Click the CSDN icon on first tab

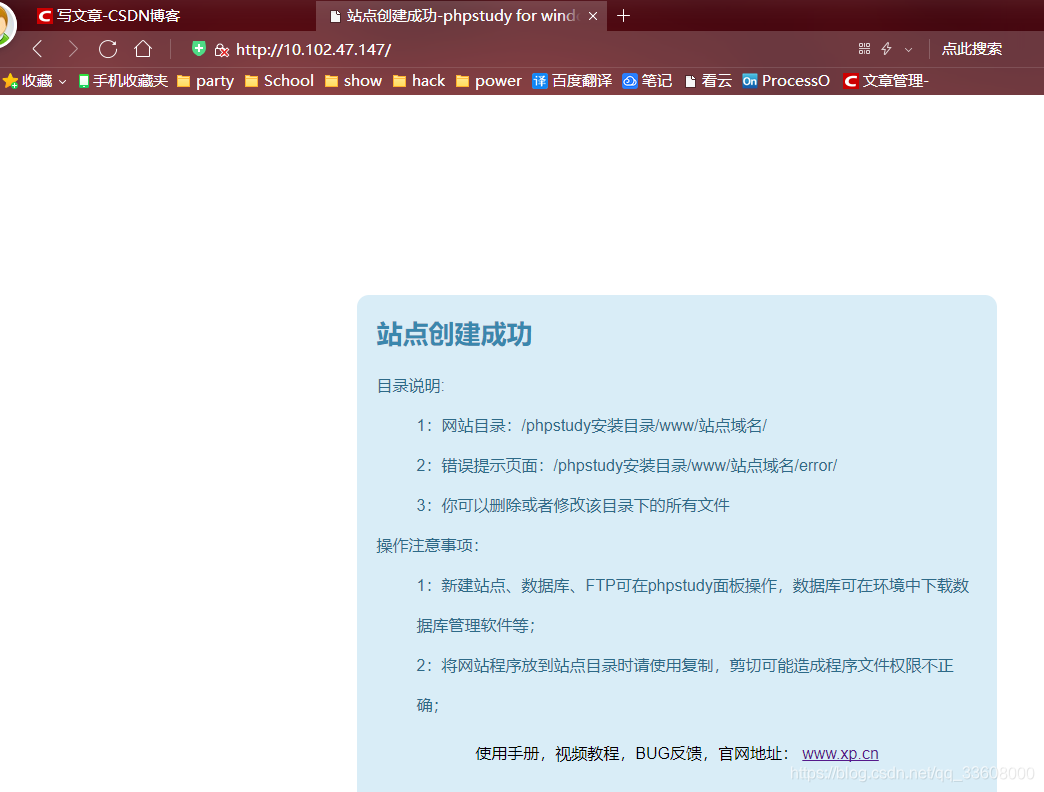[45, 15]
